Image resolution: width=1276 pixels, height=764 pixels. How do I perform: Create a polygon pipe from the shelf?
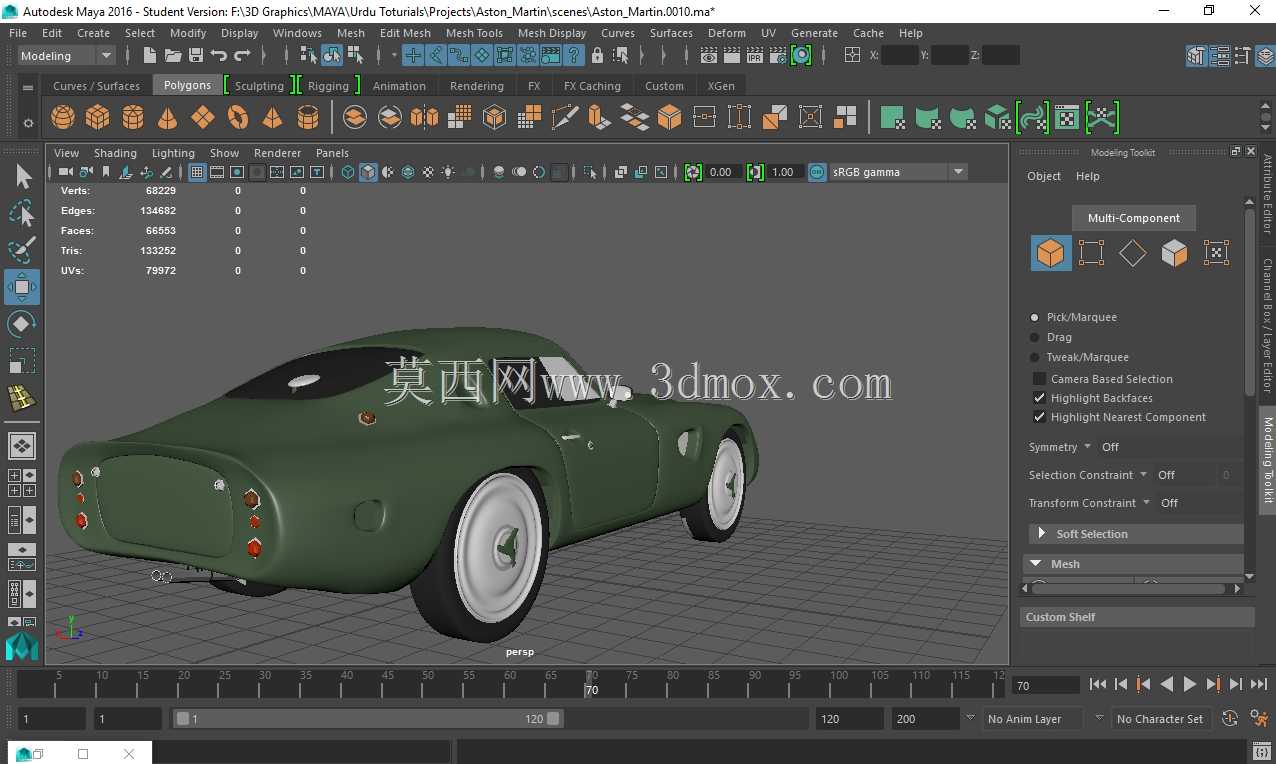[x=308, y=118]
